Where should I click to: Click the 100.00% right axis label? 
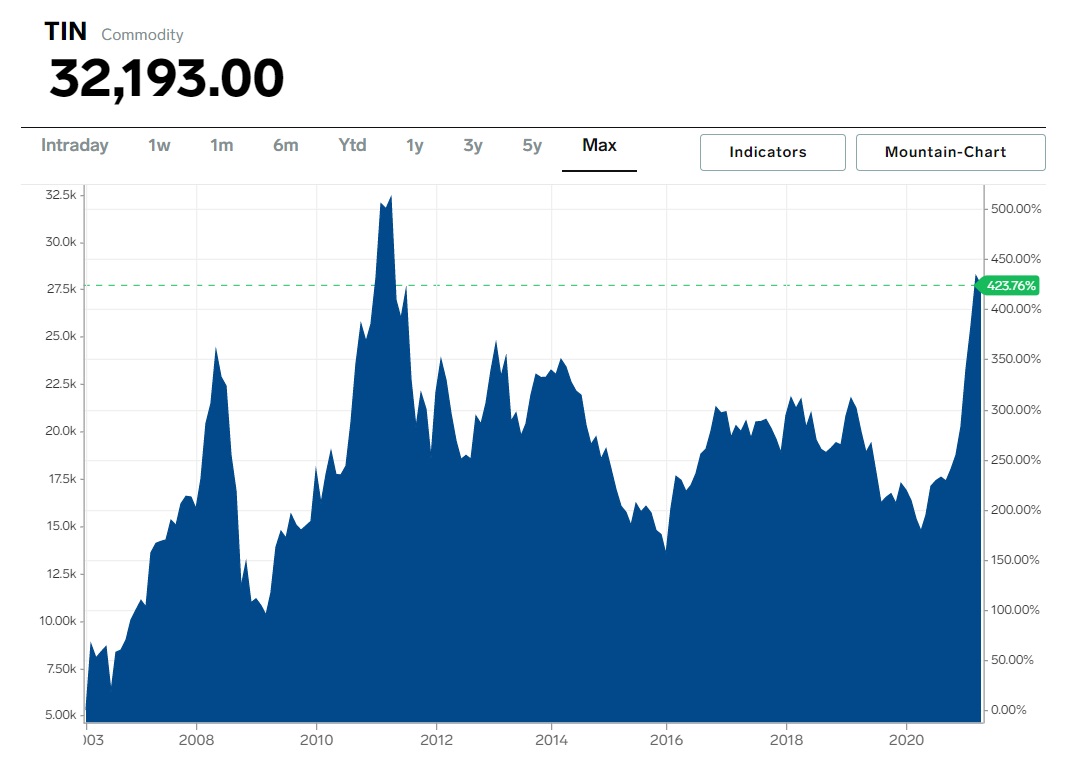1015,610
